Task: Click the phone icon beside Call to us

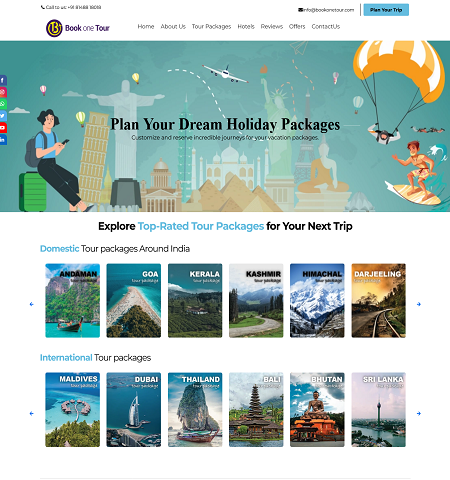Action: [x=43, y=7]
